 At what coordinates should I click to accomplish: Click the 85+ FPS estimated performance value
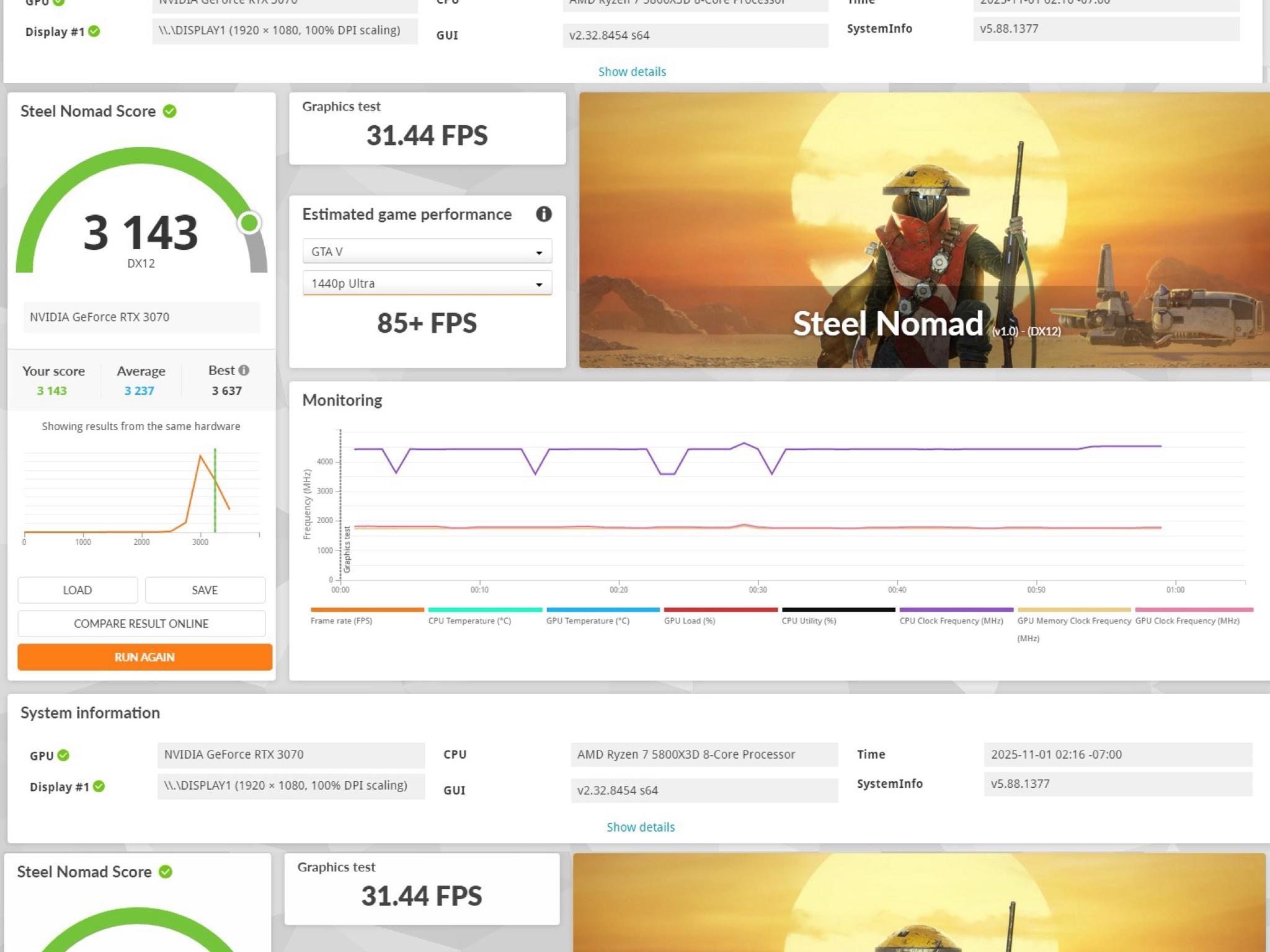(x=427, y=323)
